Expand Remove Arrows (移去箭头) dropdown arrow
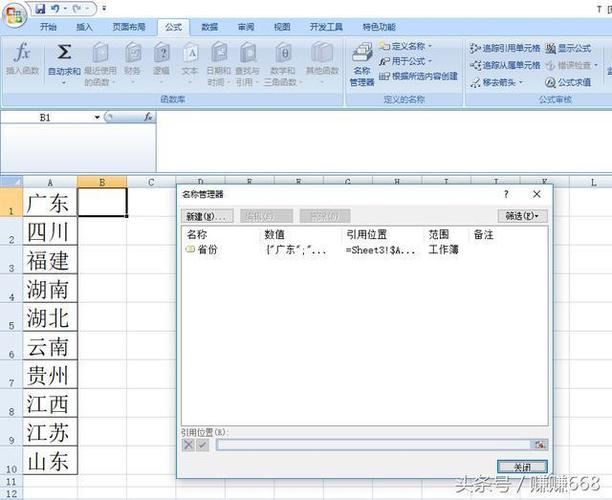 coord(520,82)
